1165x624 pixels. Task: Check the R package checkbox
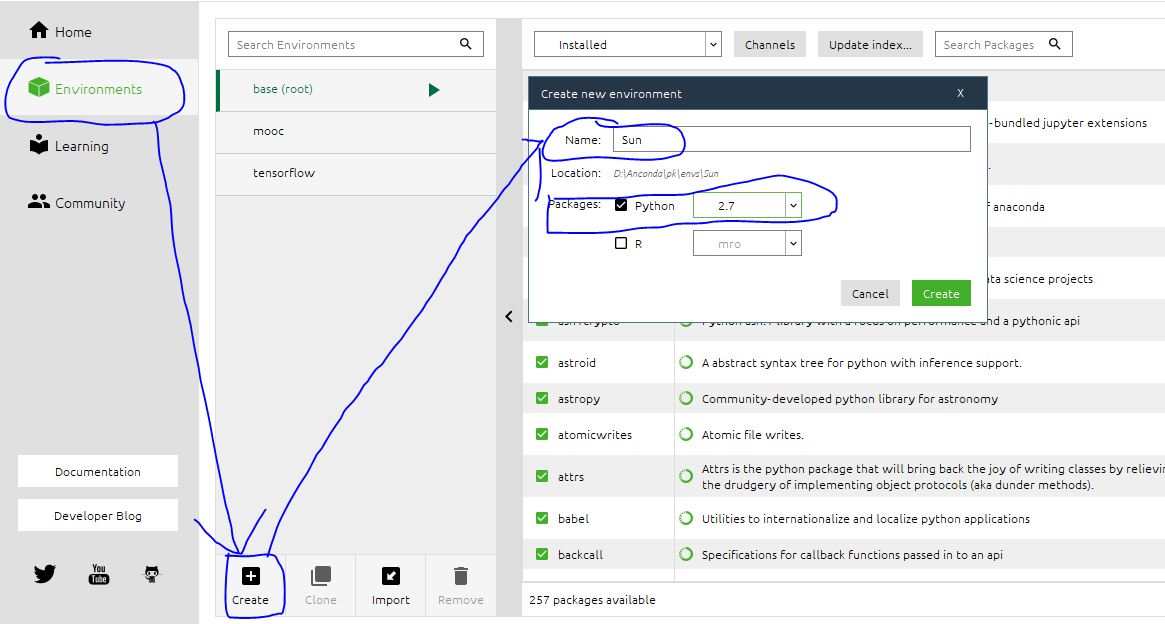point(621,243)
